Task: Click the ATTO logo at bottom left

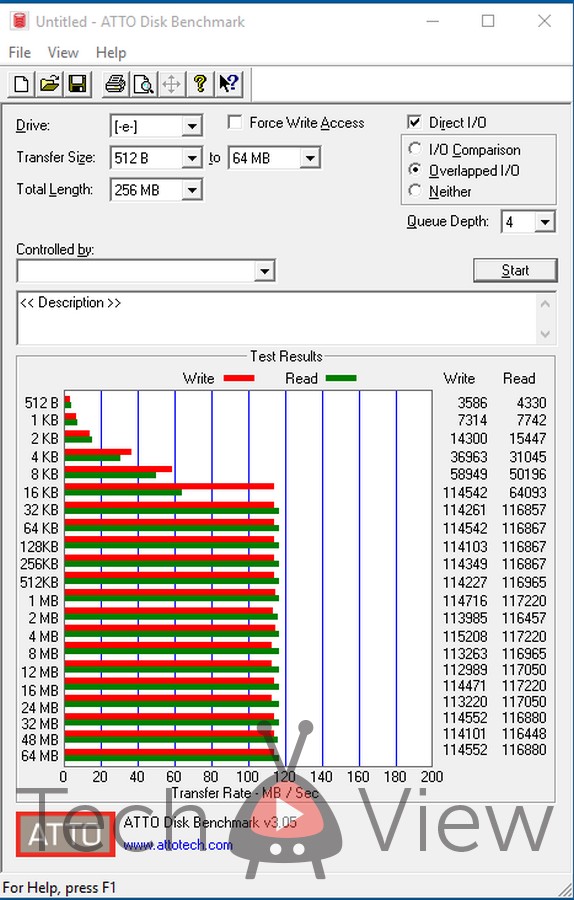Action: click(x=65, y=835)
